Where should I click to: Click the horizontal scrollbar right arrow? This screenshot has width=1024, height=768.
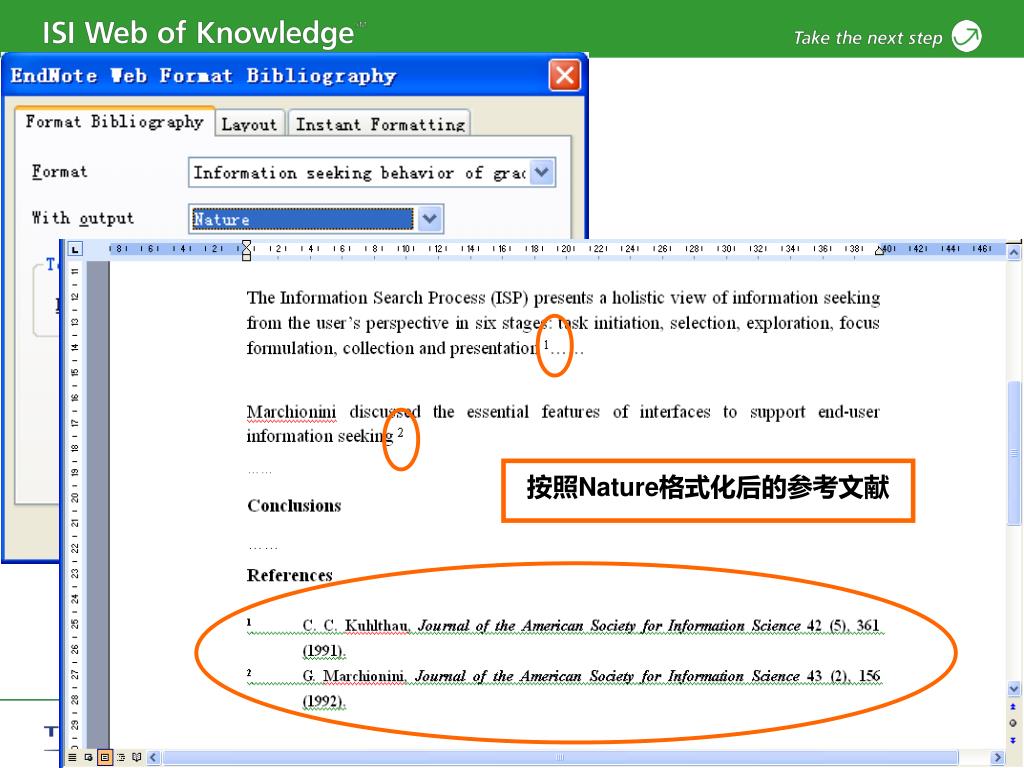pyautogui.click(x=997, y=758)
